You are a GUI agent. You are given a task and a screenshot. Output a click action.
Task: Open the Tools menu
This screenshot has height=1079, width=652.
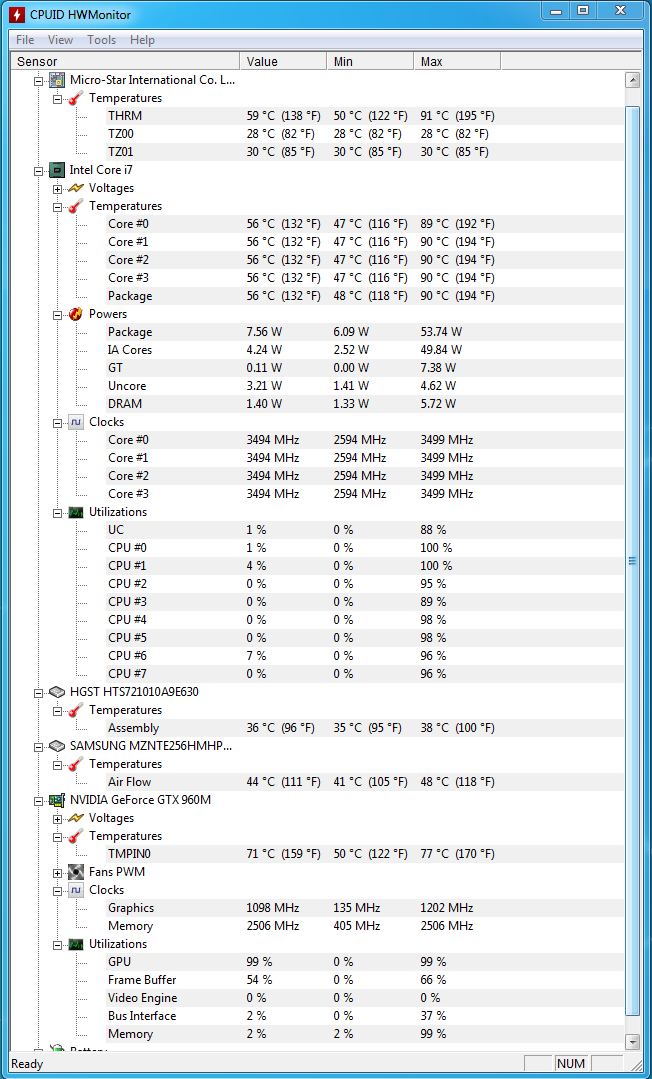coord(101,40)
